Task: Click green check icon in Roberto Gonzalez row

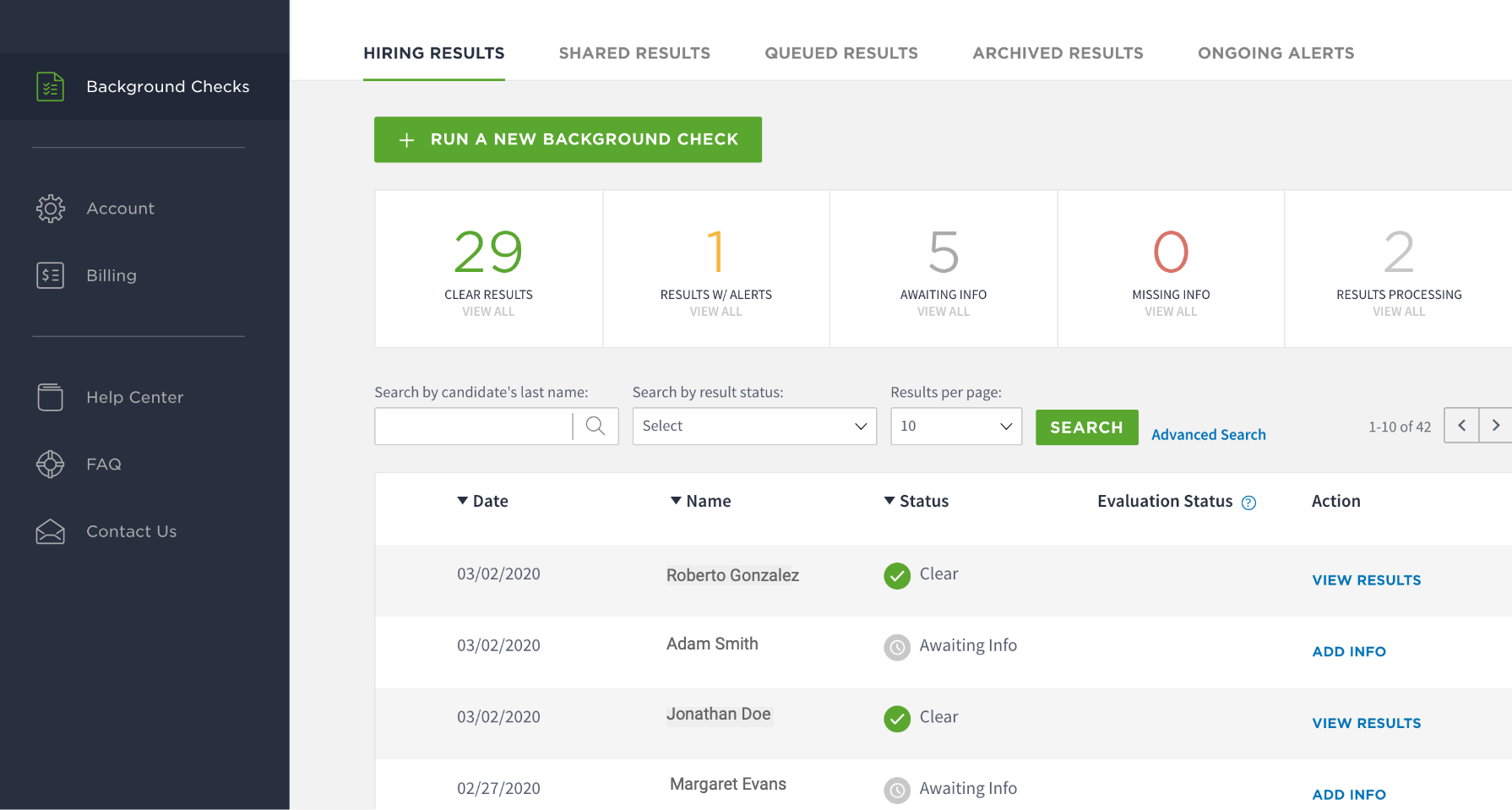Action: 897,576
